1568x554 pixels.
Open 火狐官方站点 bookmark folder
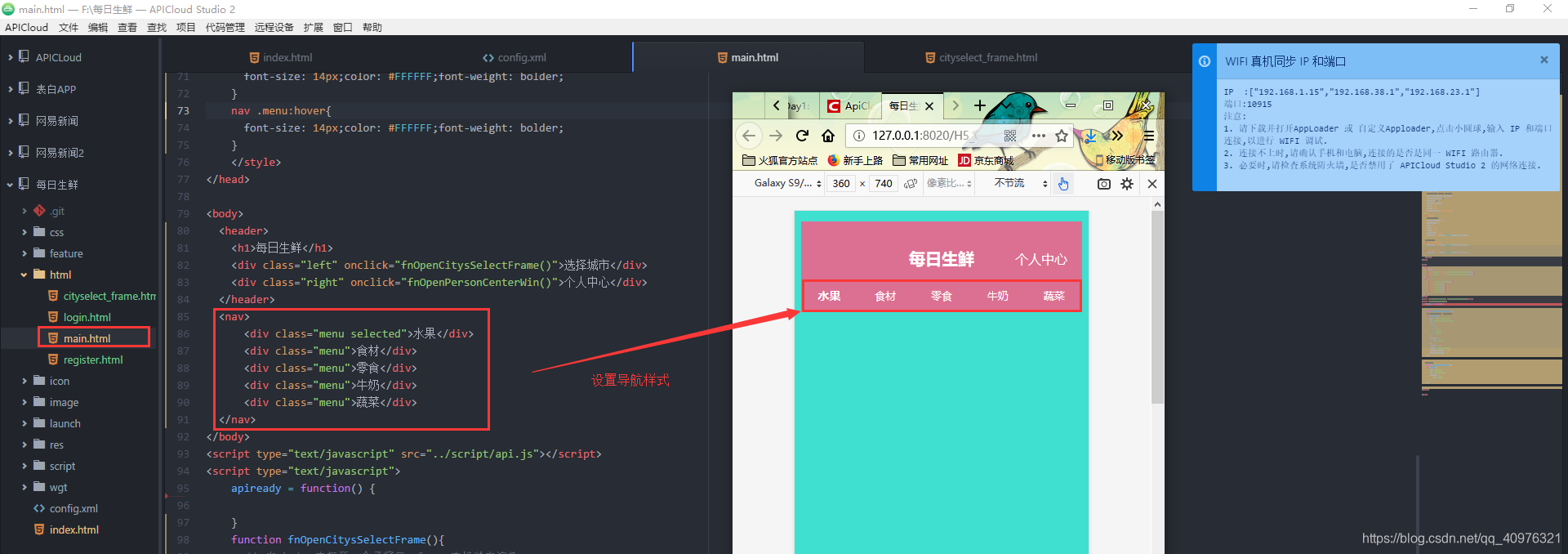point(780,160)
